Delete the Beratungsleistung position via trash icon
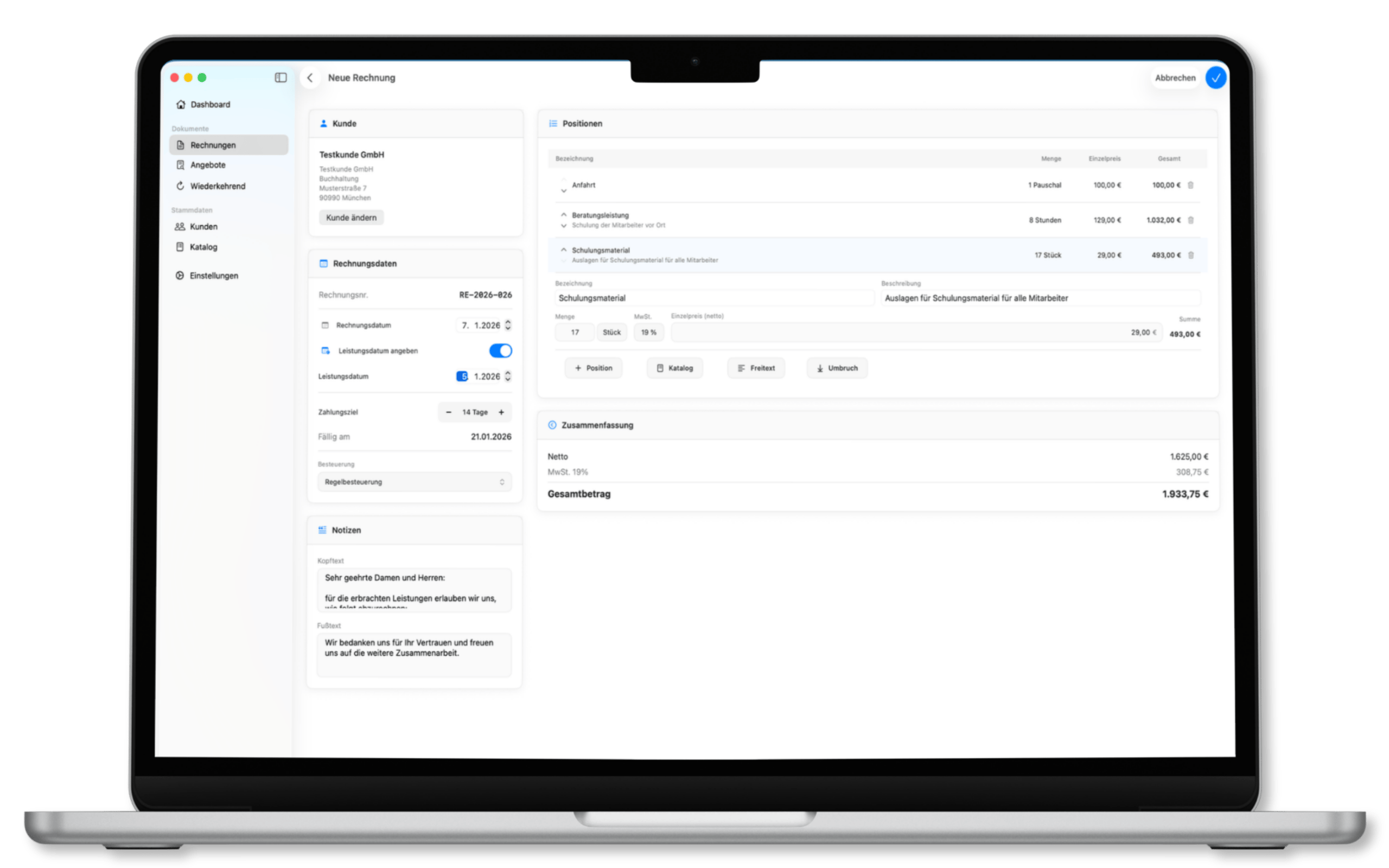This screenshot has height=868, width=1389. (1190, 220)
